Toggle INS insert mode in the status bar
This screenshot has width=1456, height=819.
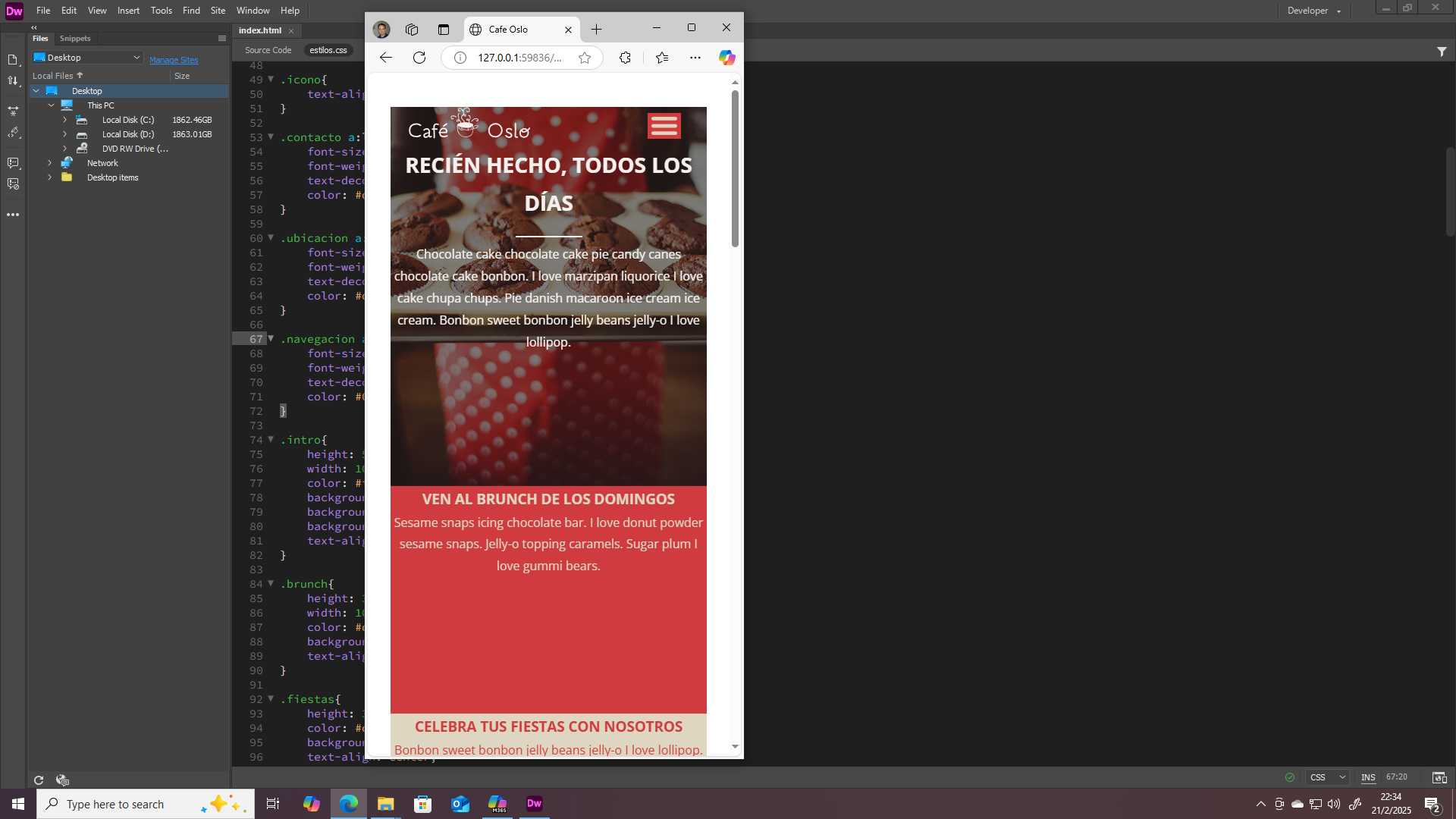[x=1368, y=777]
